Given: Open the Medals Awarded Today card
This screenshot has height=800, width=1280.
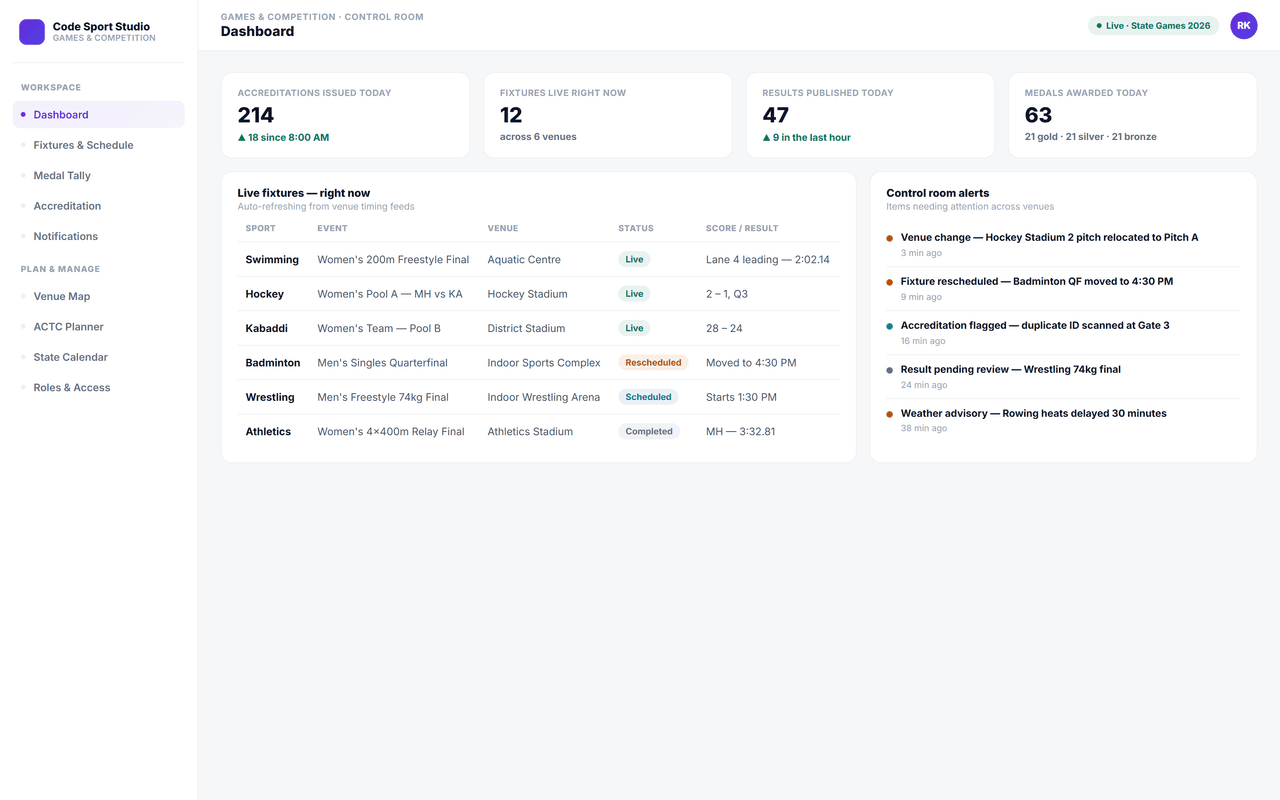Looking at the screenshot, I should [x=1132, y=115].
